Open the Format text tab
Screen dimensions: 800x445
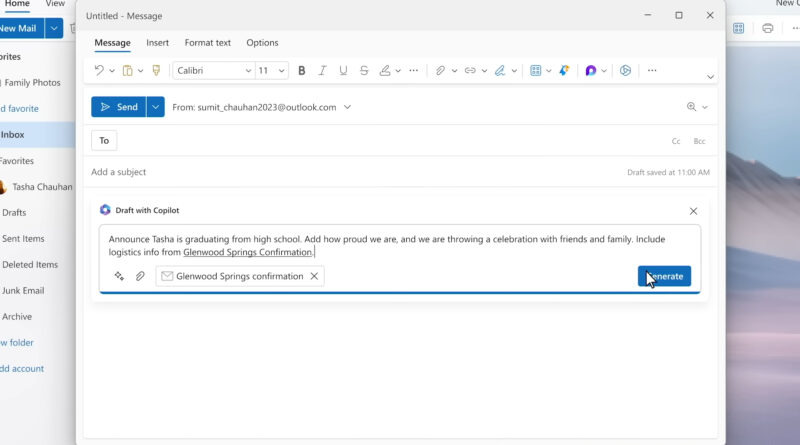208,43
